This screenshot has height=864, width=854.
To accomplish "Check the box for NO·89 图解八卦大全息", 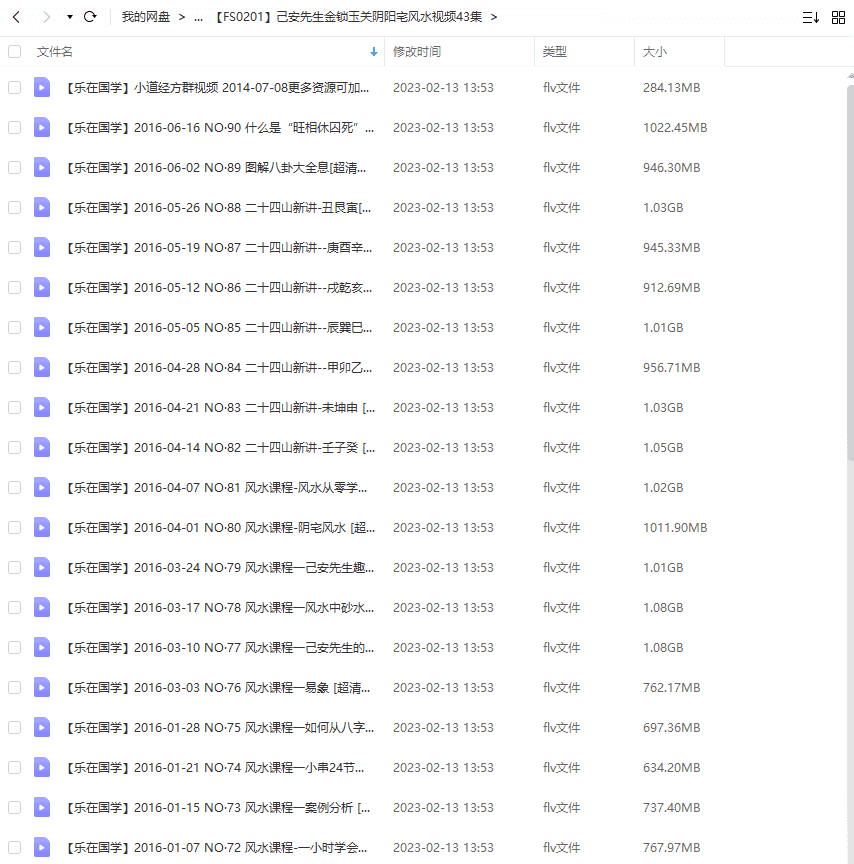I will click(14, 167).
